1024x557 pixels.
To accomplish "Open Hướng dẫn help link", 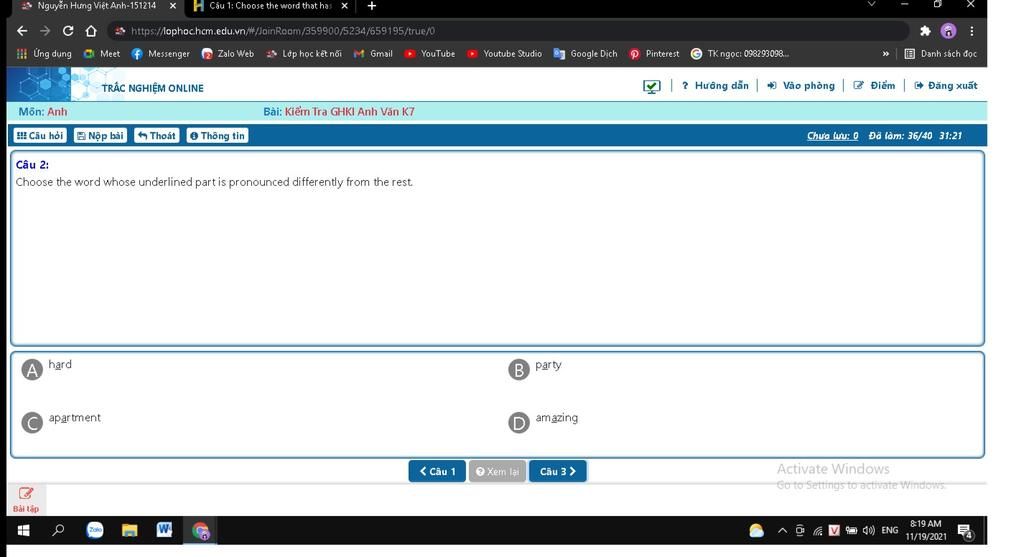I will click(x=715, y=86).
